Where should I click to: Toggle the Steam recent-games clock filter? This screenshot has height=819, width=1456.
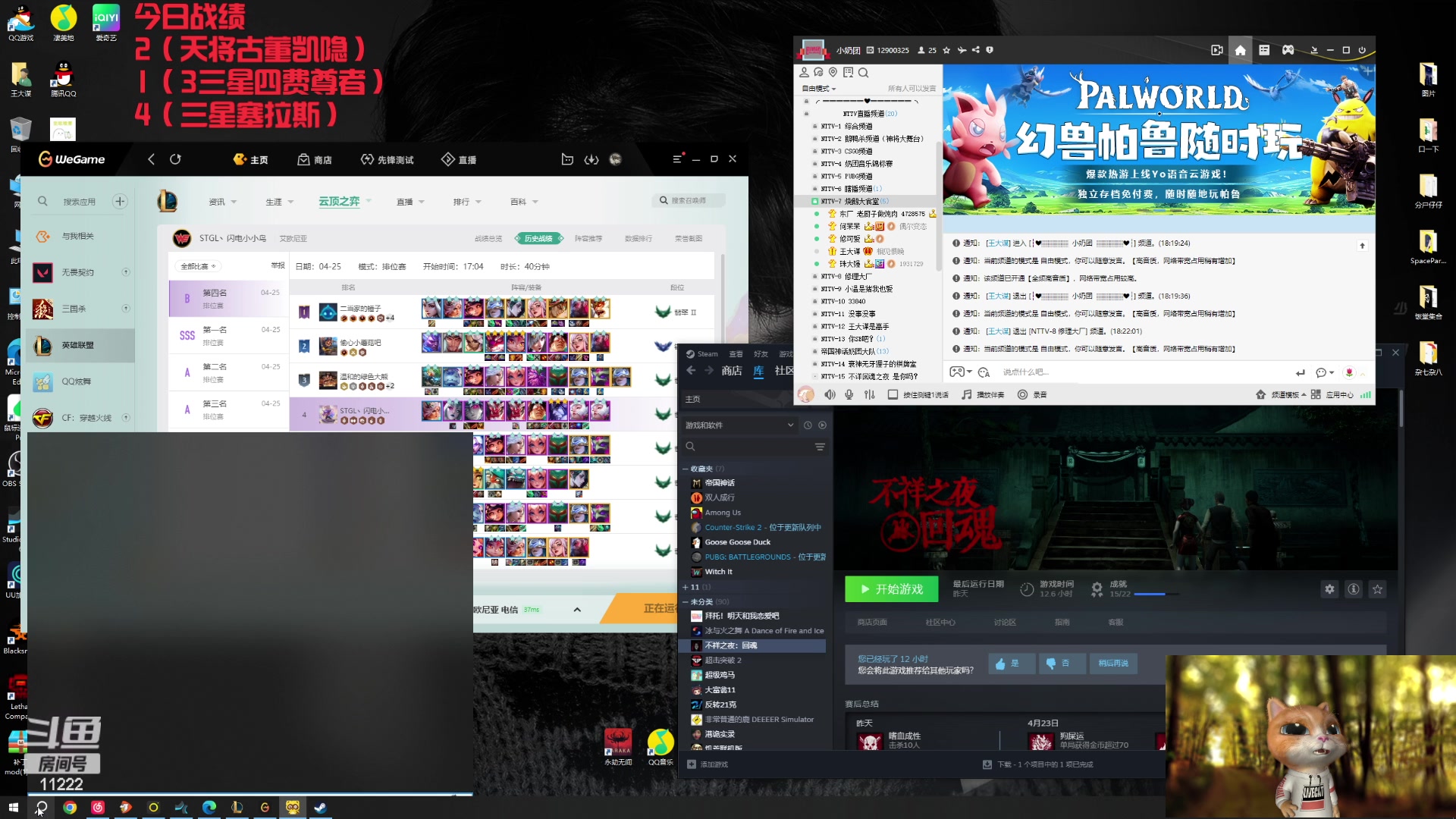808,425
